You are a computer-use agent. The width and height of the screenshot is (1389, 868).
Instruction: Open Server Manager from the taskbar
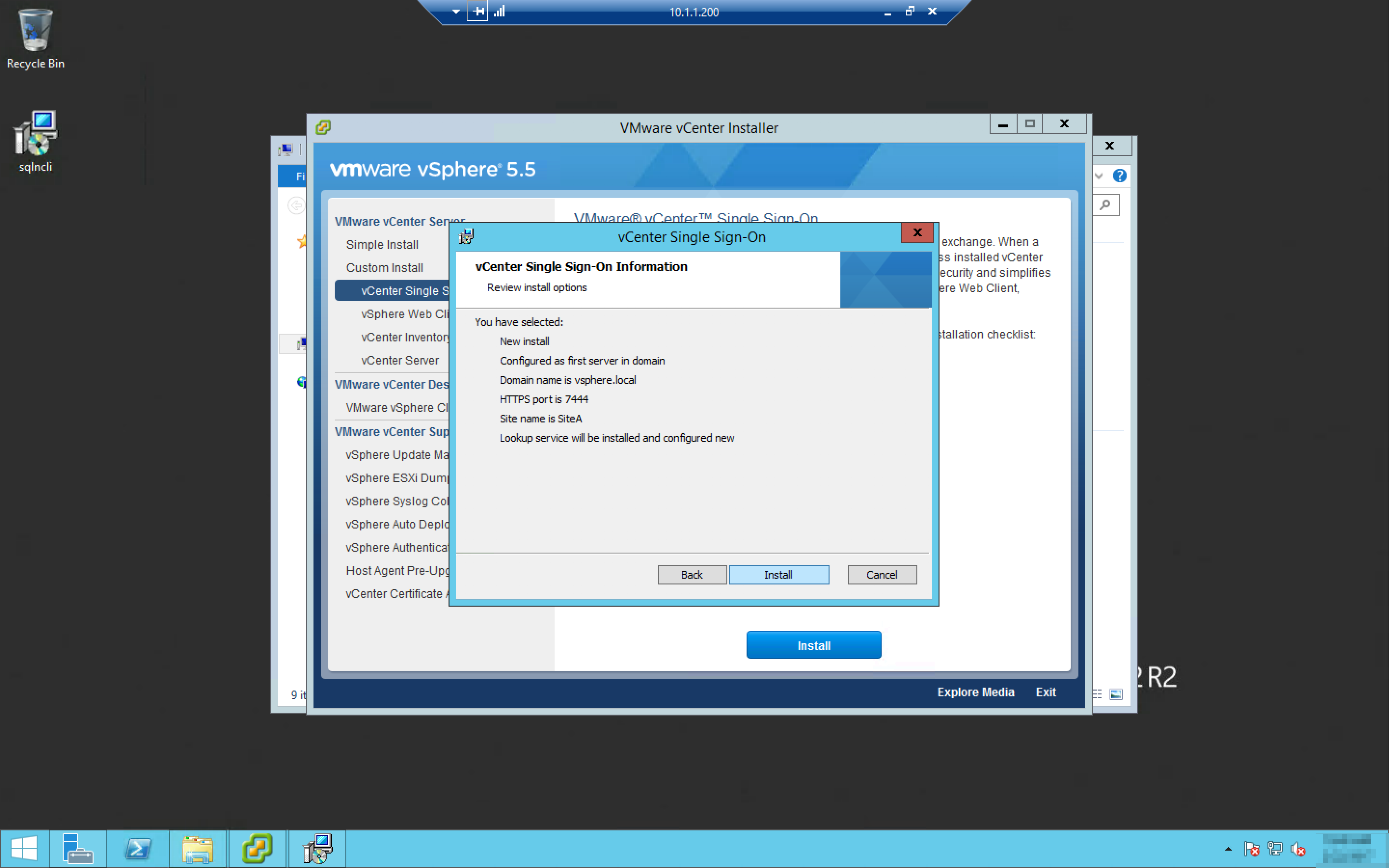(x=78, y=849)
